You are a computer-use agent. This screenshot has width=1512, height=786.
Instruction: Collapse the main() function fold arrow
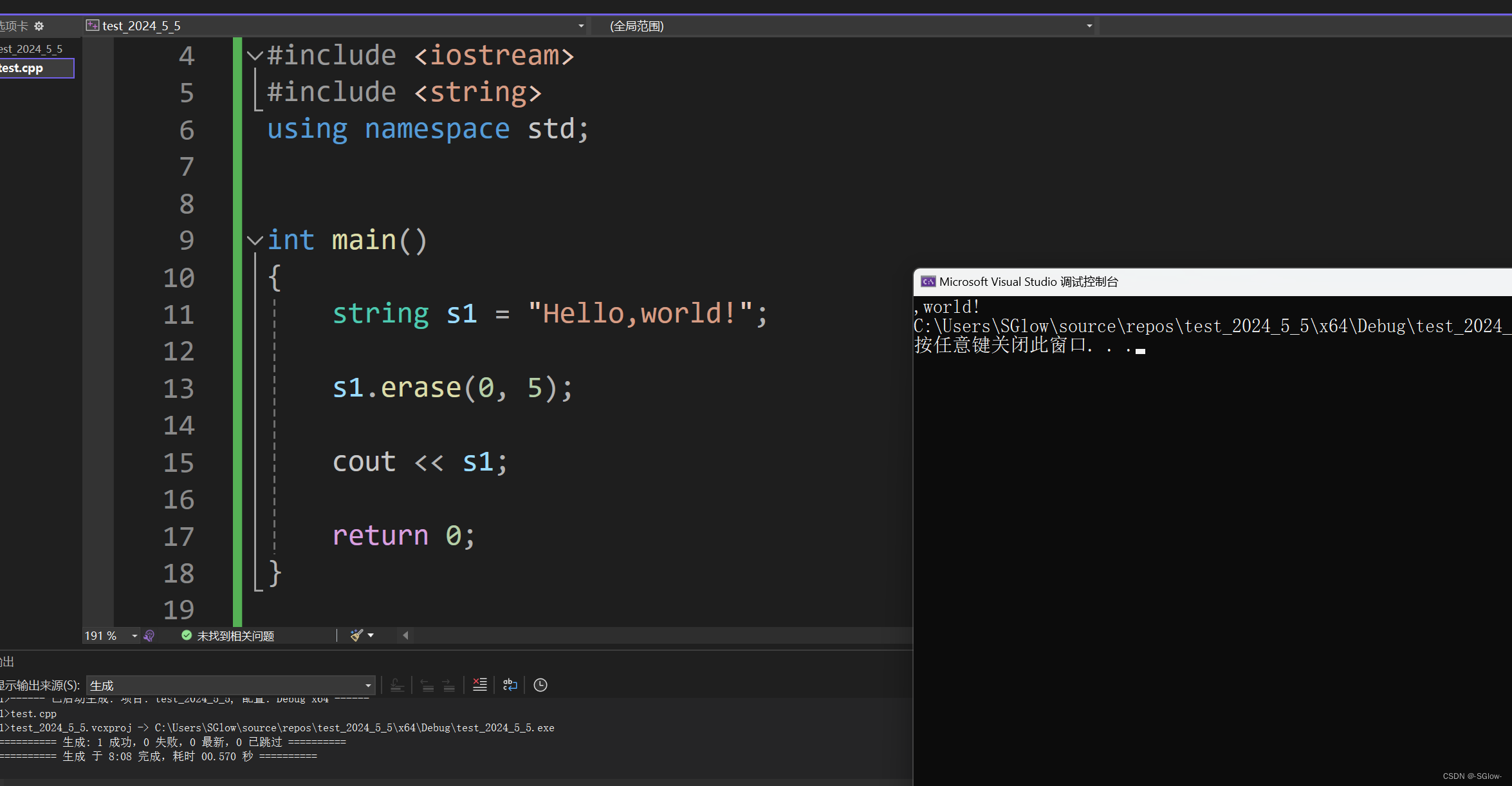[x=255, y=241]
